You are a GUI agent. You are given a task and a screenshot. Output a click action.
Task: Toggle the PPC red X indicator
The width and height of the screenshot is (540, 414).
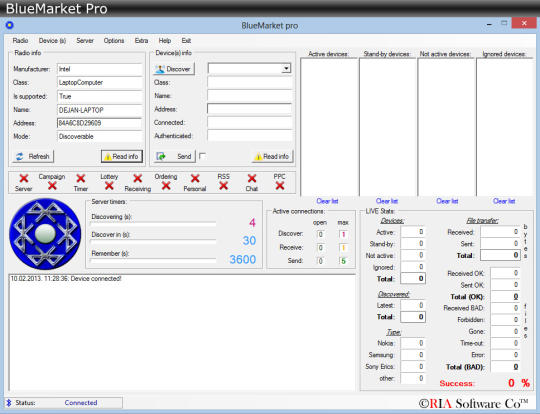[280, 186]
